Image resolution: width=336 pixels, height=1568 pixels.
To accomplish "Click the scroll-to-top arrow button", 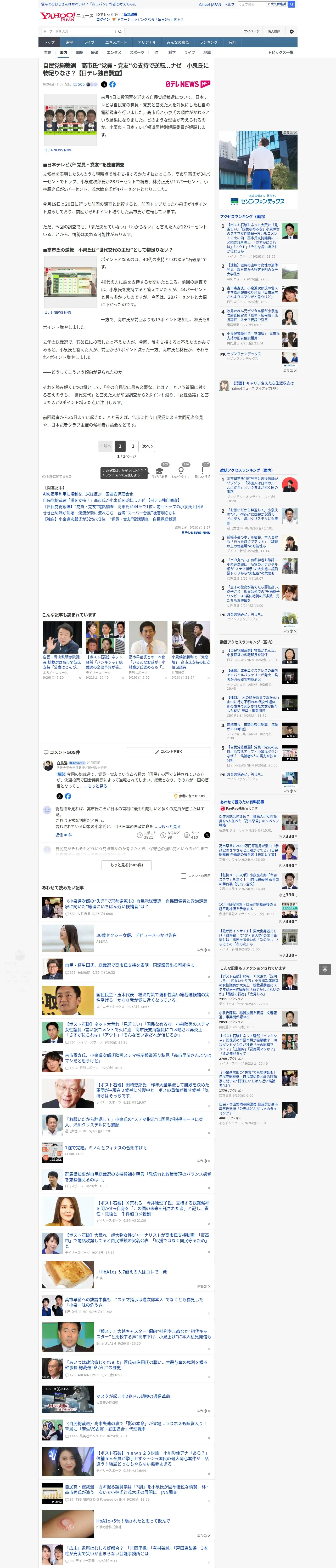I will [325, 969].
